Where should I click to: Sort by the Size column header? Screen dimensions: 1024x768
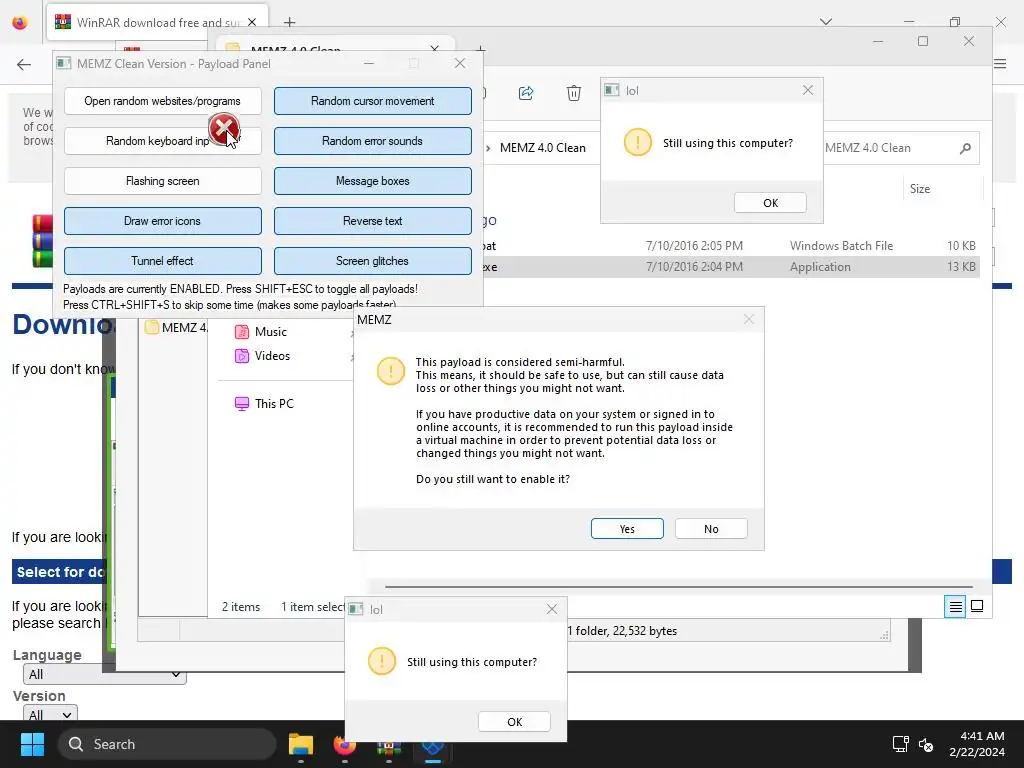coord(920,189)
